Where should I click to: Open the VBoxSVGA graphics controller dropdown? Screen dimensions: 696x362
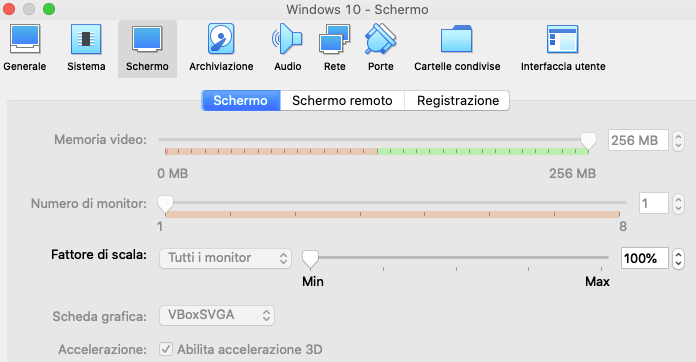pyautogui.click(x=217, y=315)
